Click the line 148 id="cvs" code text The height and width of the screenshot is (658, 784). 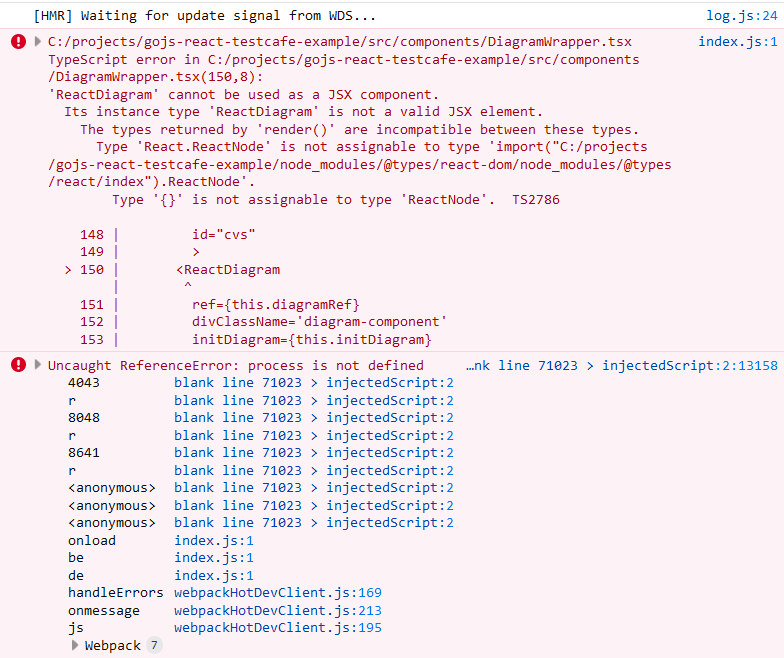click(224, 234)
